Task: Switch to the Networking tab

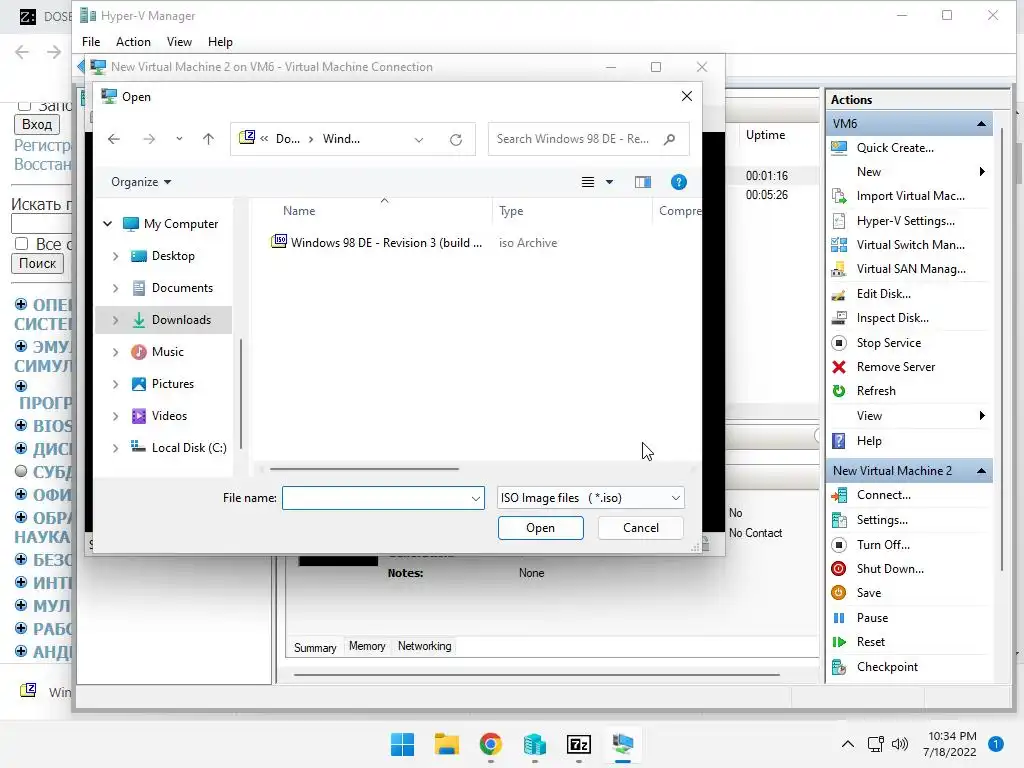Action: coord(424,646)
